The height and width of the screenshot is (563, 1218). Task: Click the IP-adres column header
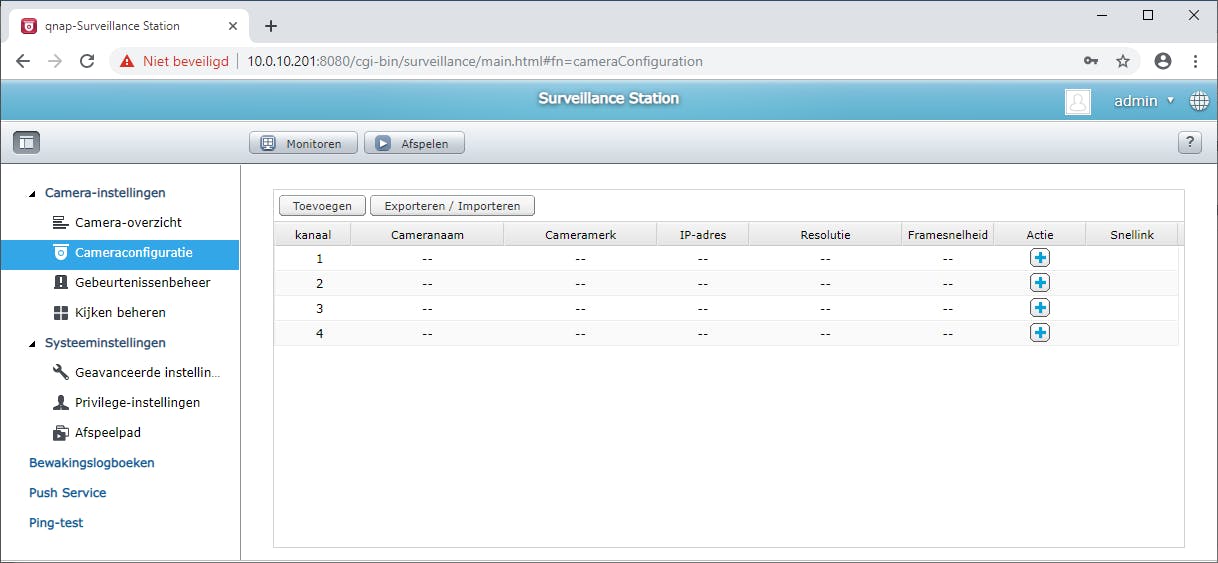[703, 234]
